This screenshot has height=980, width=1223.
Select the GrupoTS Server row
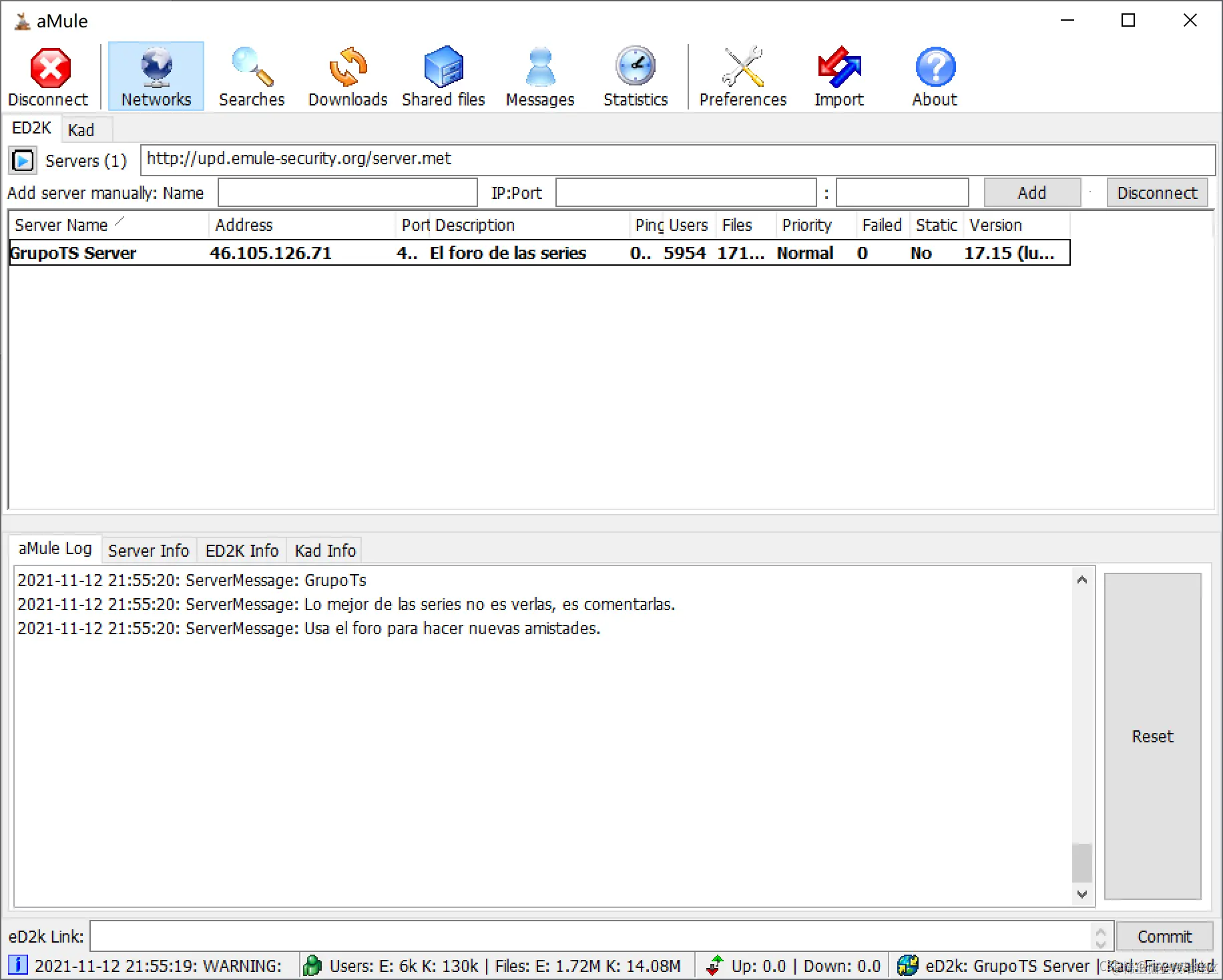click(539, 253)
